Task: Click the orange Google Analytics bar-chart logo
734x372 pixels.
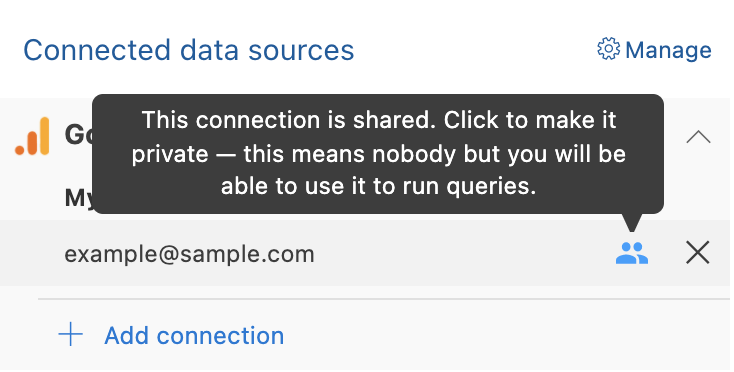Action: 32,136
